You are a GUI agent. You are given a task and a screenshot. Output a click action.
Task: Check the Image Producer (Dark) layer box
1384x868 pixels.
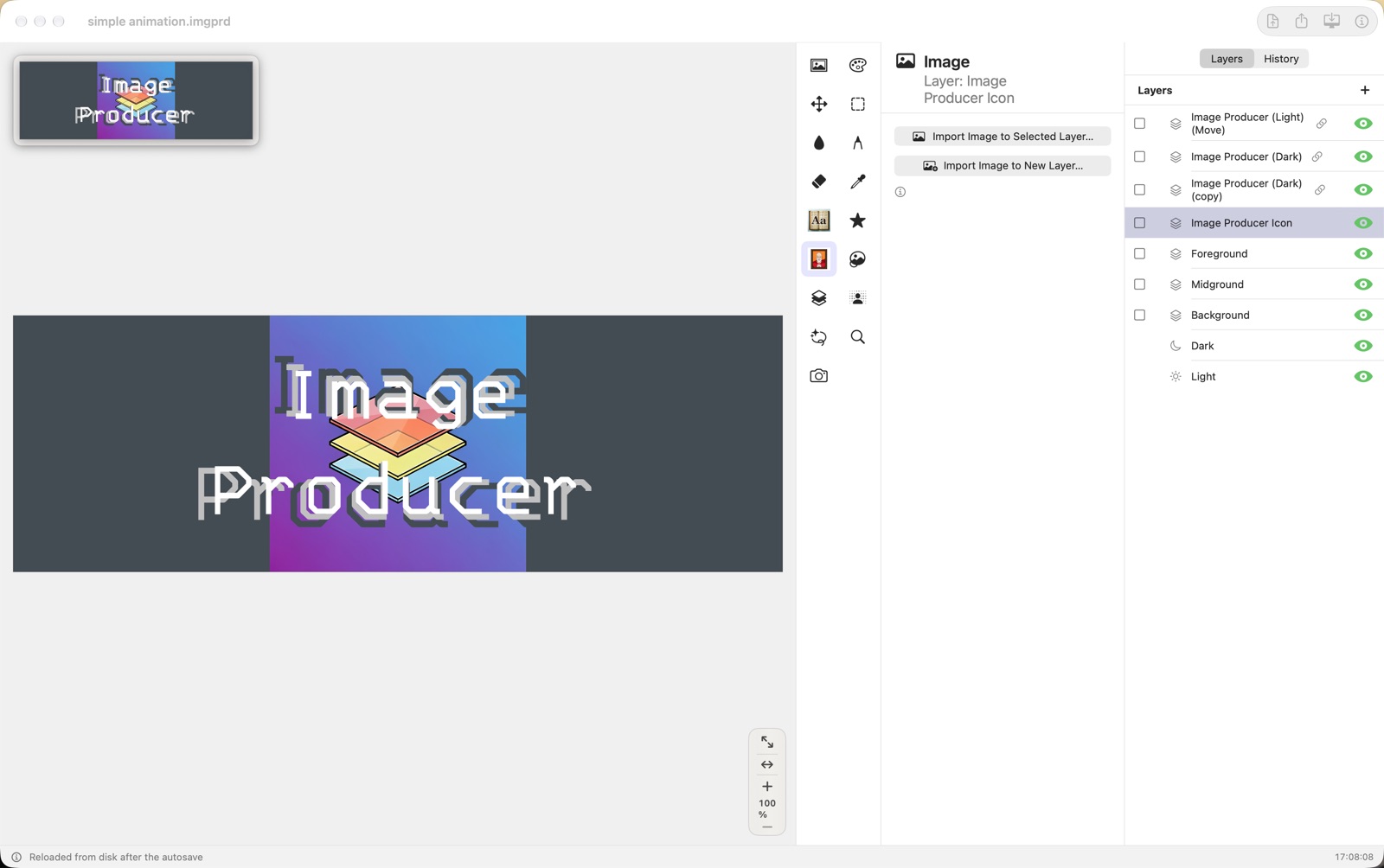pos(1139,156)
